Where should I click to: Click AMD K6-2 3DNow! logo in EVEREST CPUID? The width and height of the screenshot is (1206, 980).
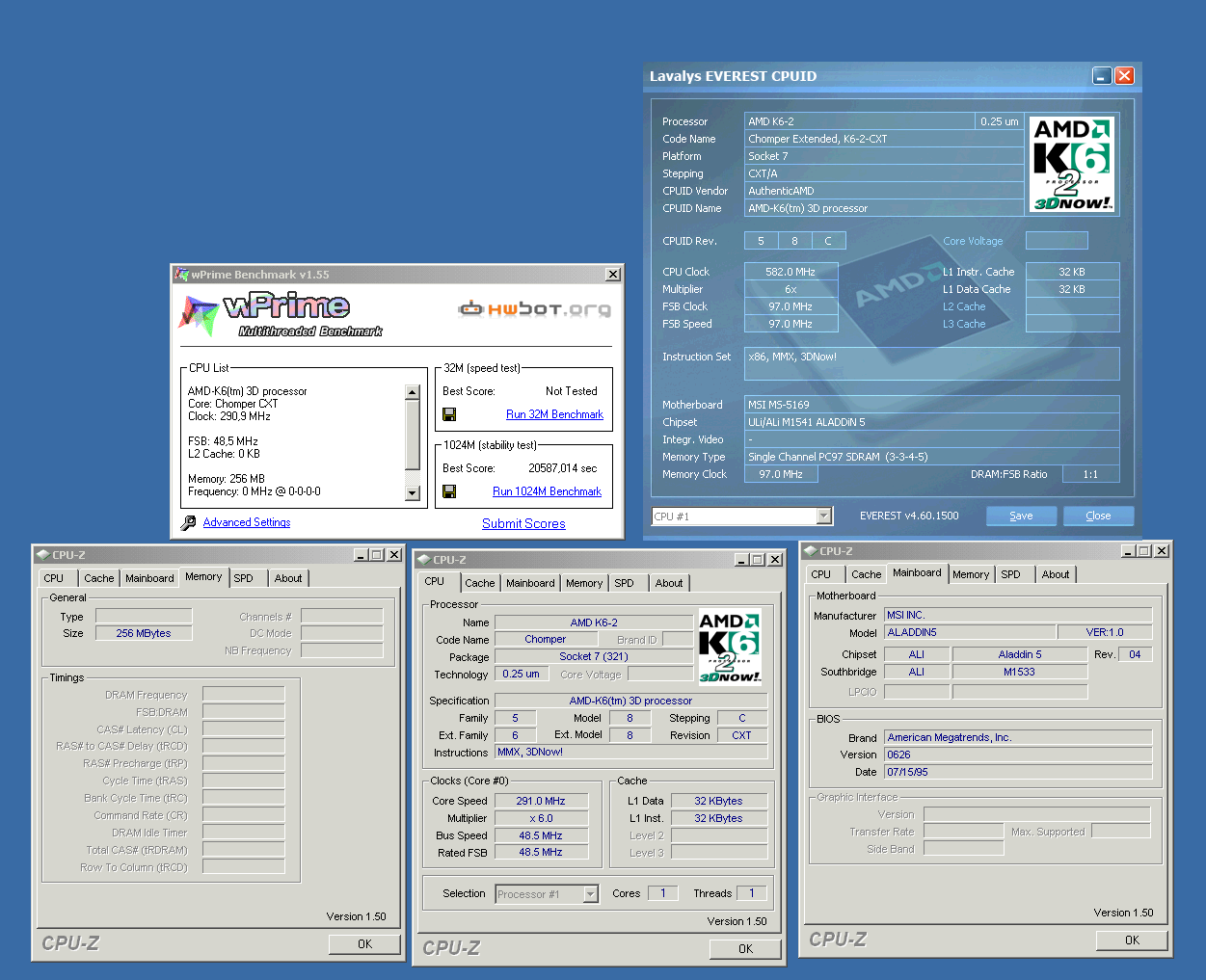1072,164
